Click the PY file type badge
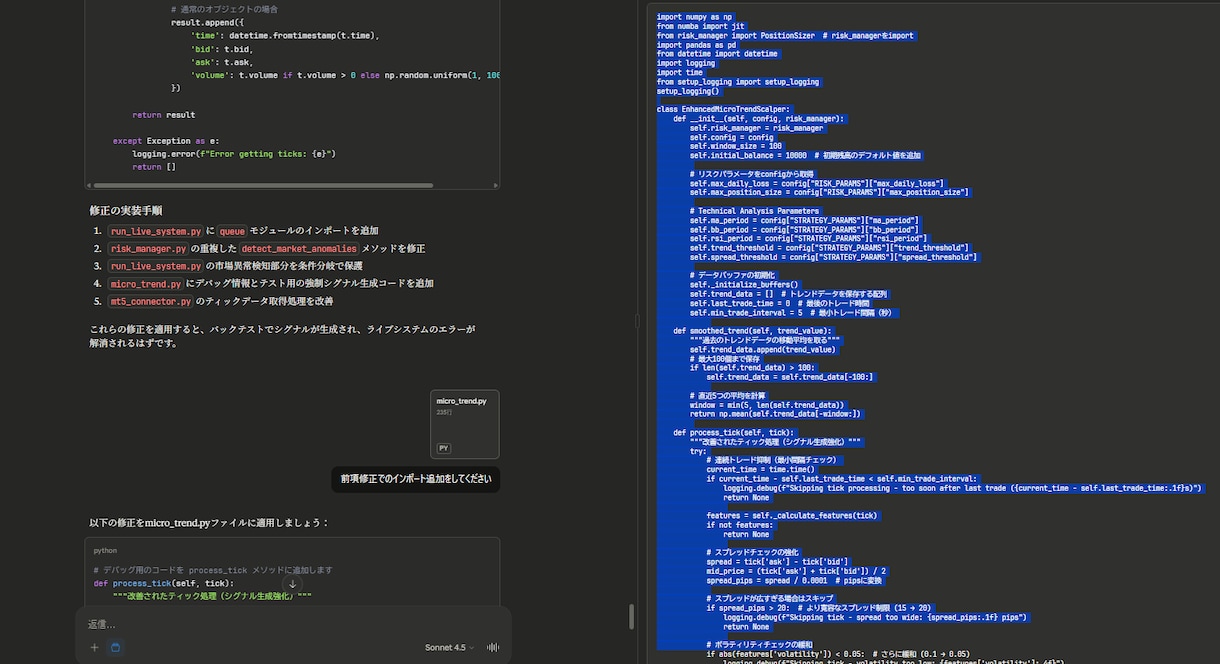The image size is (1220, 664). 444,448
